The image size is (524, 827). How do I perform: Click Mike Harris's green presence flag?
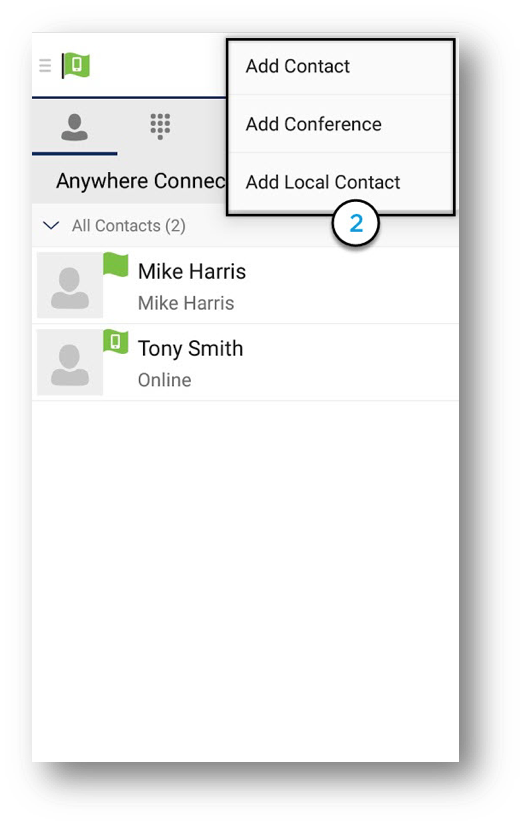pos(115,264)
